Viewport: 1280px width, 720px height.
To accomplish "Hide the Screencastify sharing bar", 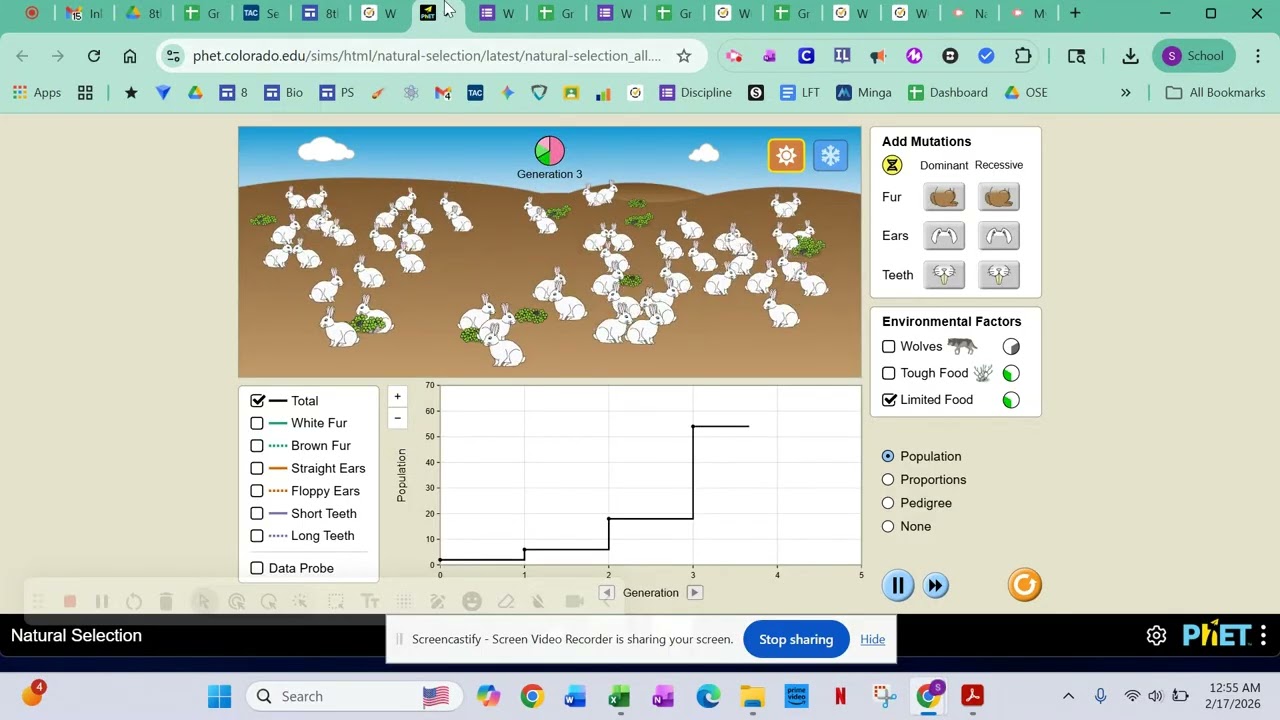I will coord(872,639).
